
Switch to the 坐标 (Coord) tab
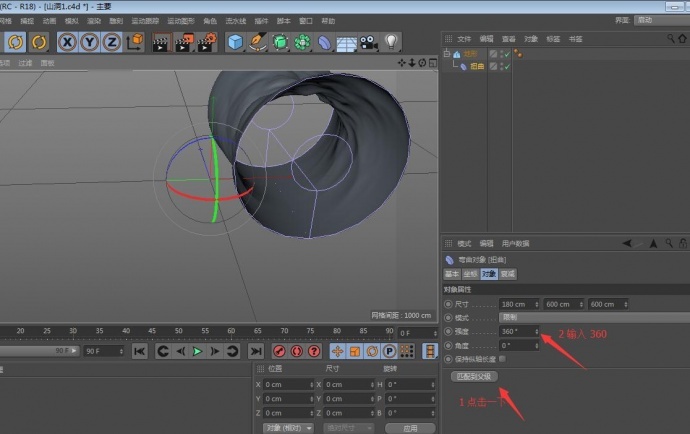(x=470, y=274)
